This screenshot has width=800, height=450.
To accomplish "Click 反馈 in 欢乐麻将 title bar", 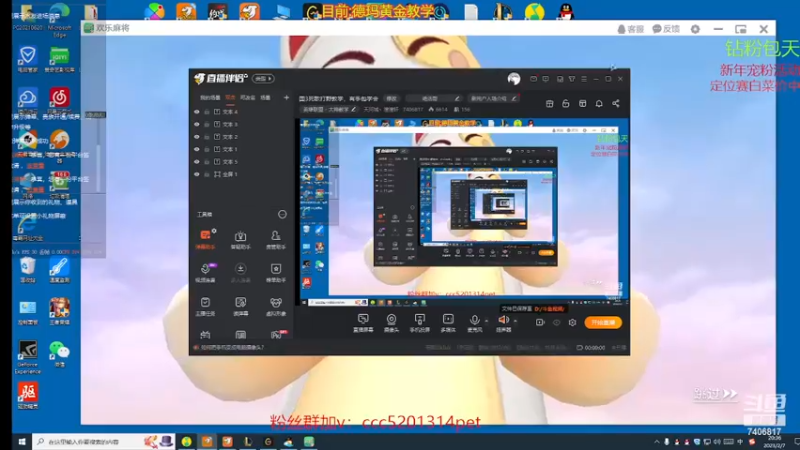I will coord(666,29).
